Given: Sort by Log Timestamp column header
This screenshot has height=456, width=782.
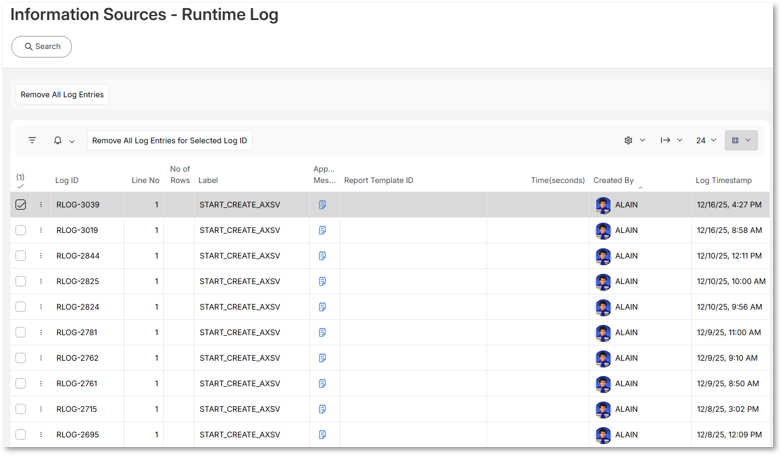Looking at the screenshot, I should [724, 180].
